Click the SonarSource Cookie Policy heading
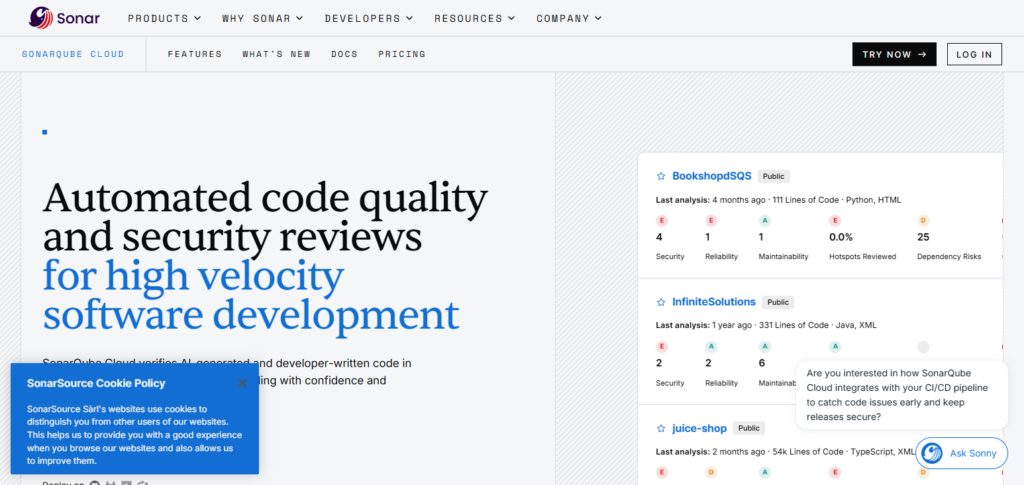 96,383
